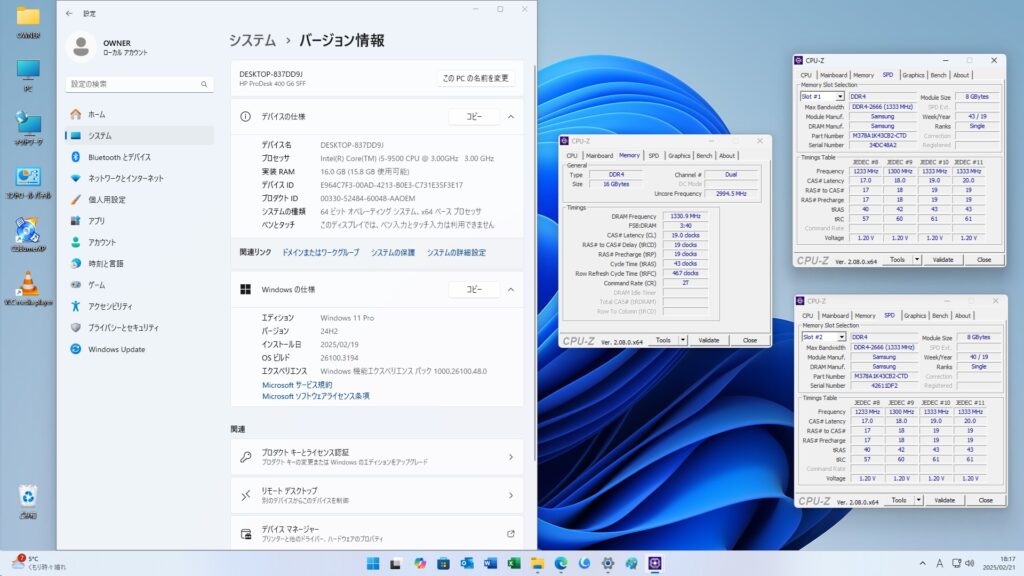The width and height of the screenshot is (1024, 576).
Task: Select Mainboard tab in the Slot #1 CPU-Z window
Action: click(833, 75)
